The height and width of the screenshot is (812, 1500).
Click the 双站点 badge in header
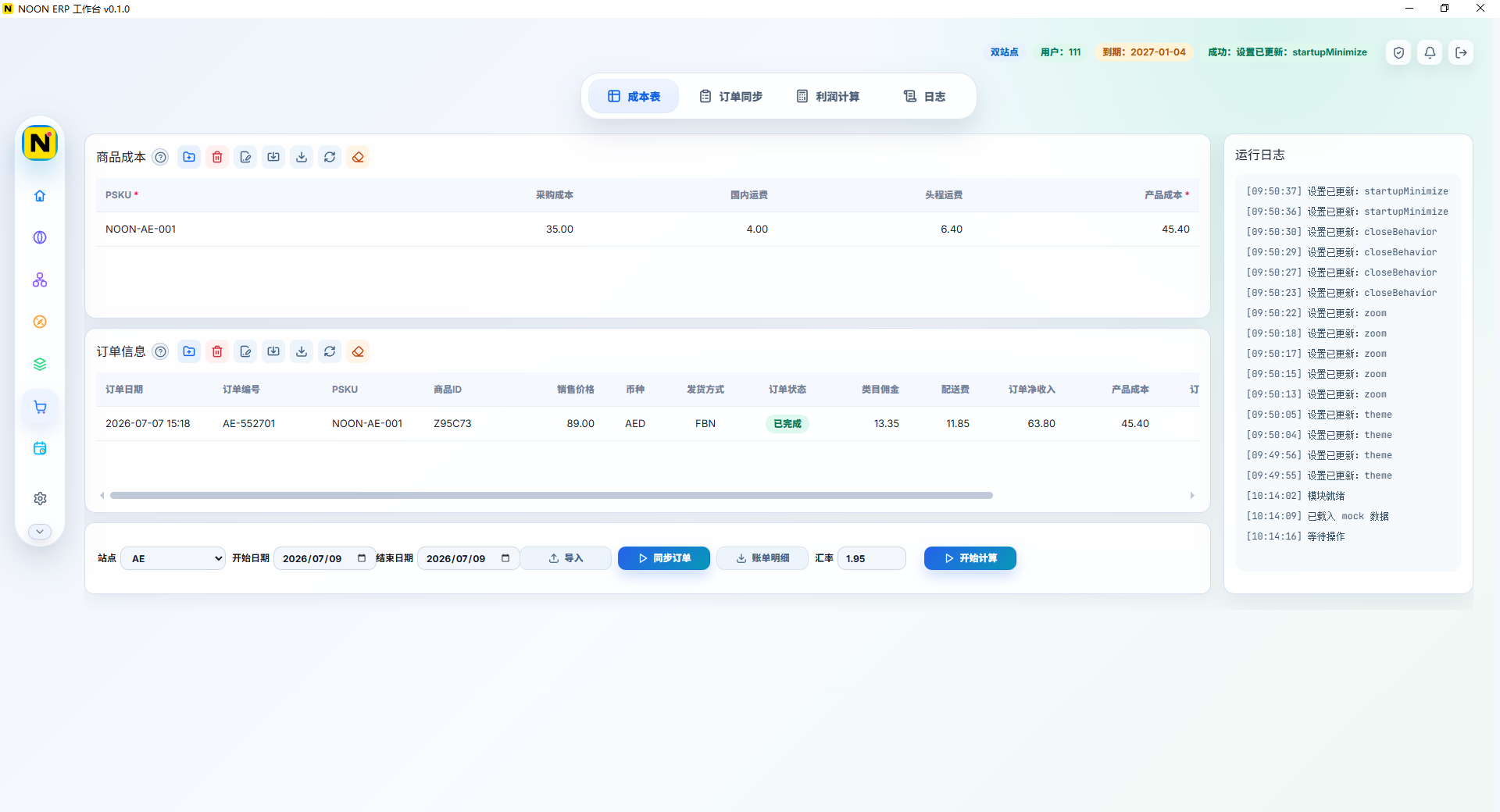pyautogui.click(x=1004, y=52)
